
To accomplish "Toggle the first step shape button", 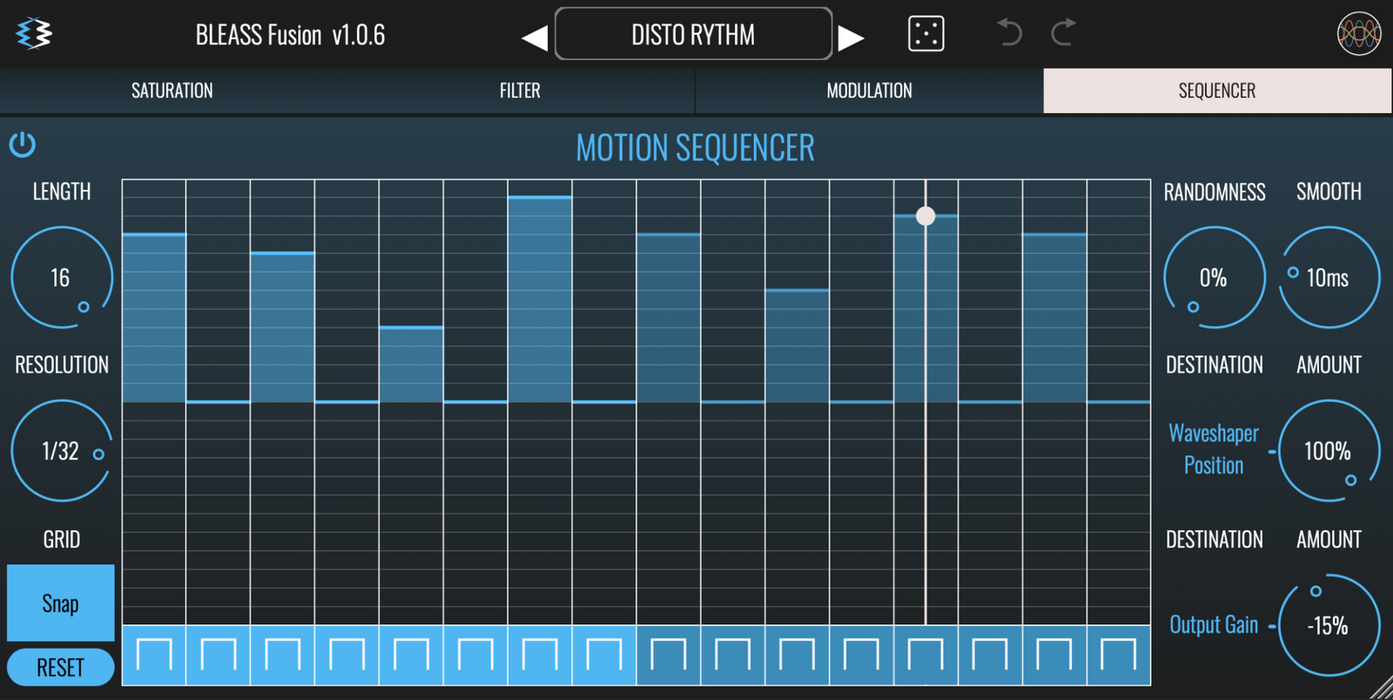I will coord(154,655).
